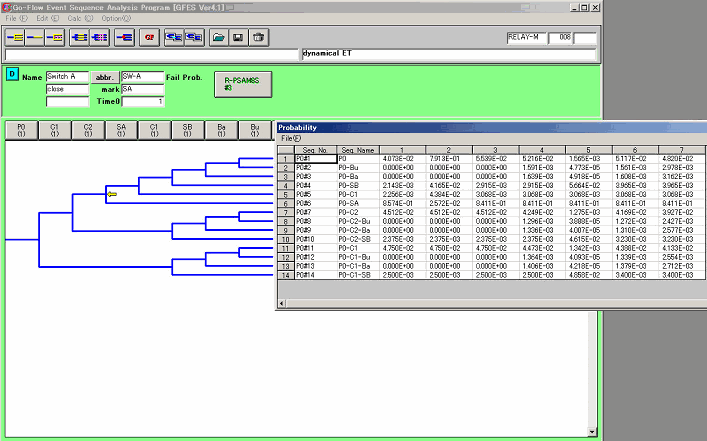Click the mark field containing SA
Image resolution: width=707 pixels, height=441 pixels.
pos(142,89)
